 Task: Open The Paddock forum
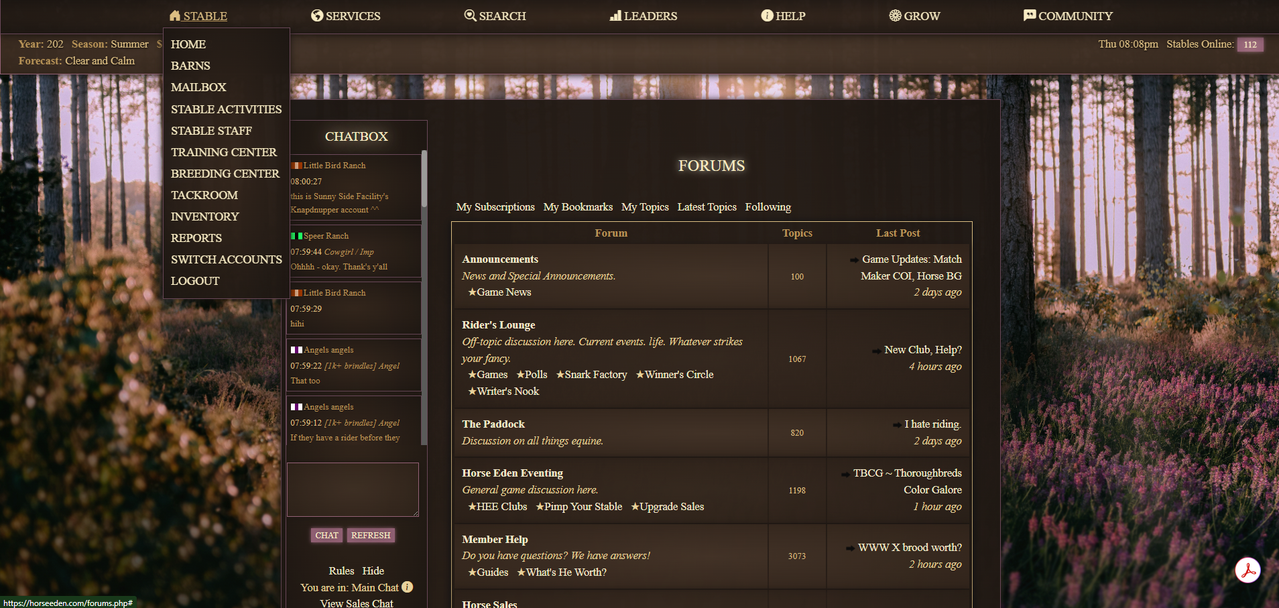tap(493, 424)
